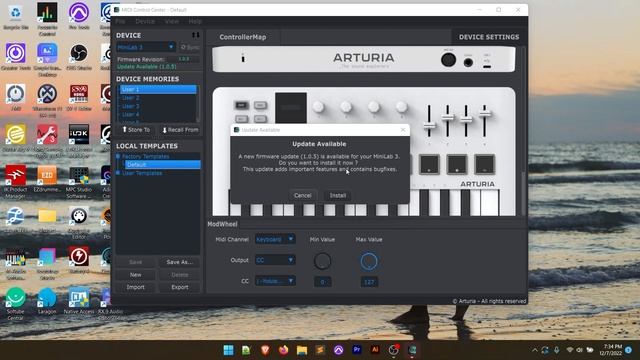The image size is (640, 360).
Task: Click the microphone icon in the system tray
Action: point(557,350)
